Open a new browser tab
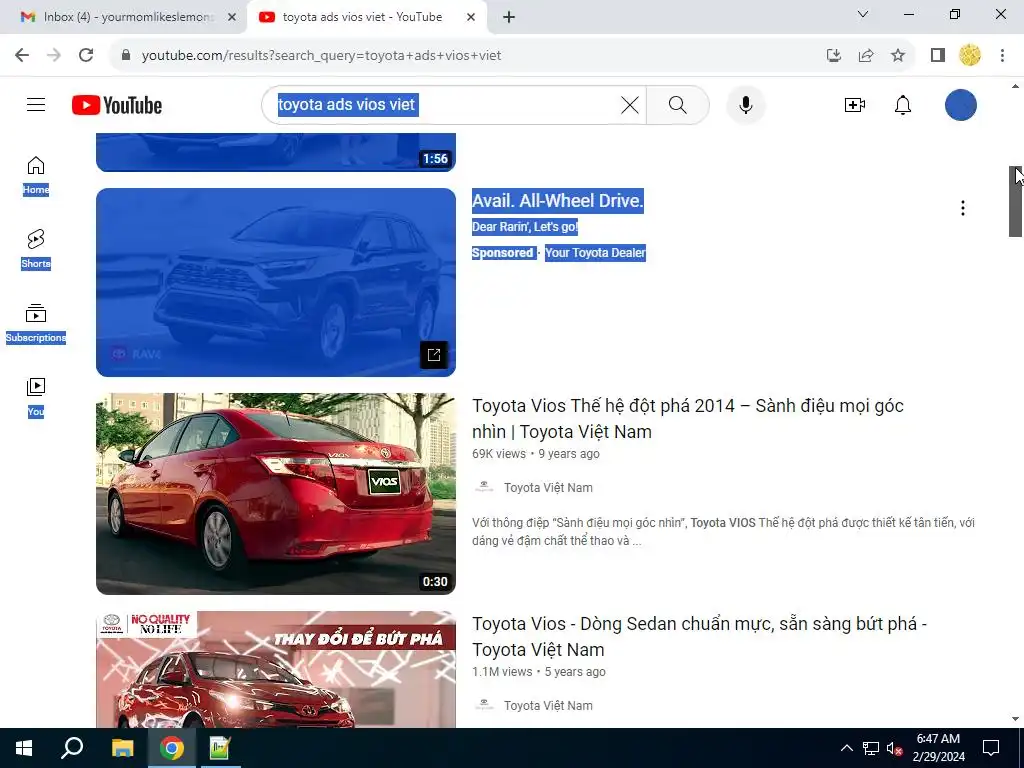The image size is (1024, 768). tap(509, 18)
